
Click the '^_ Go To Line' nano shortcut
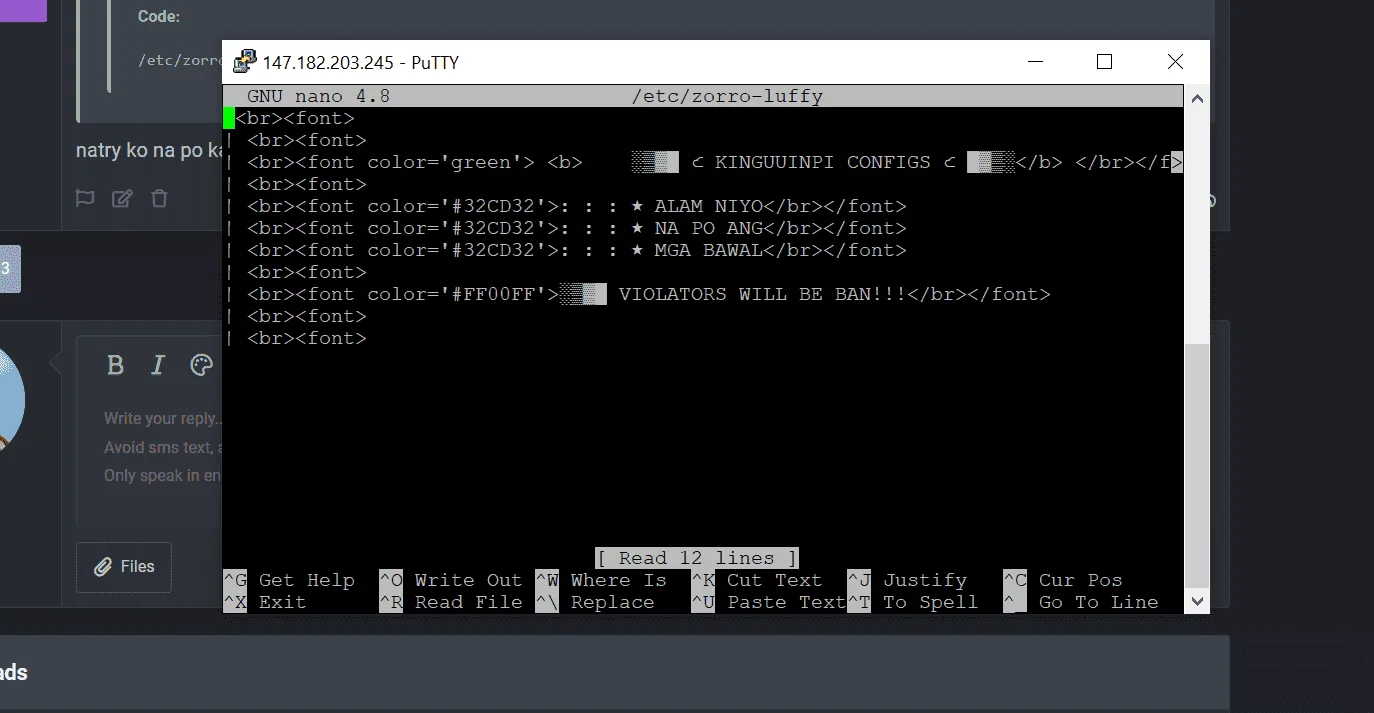pyautogui.click(x=1081, y=602)
